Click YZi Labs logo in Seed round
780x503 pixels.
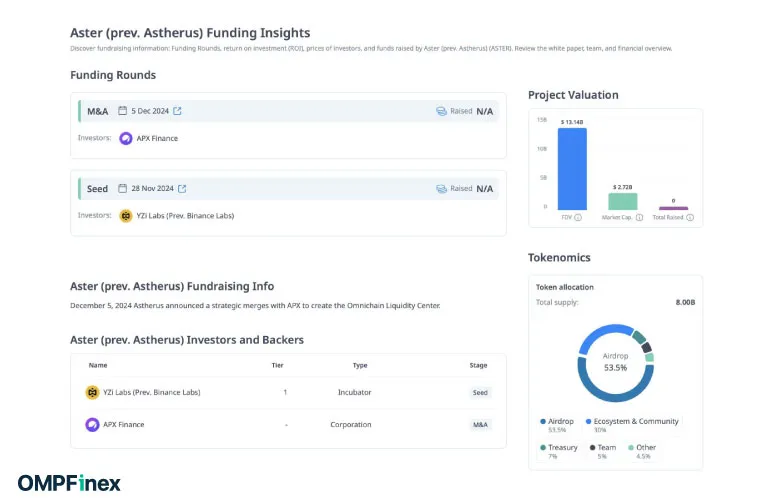click(x=126, y=215)
